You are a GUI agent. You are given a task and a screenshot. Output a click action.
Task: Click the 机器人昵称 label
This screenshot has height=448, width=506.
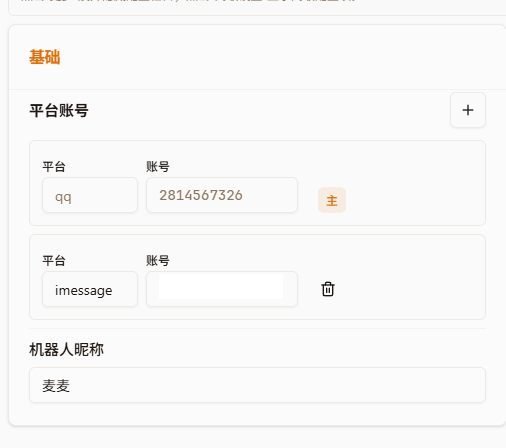tap(66, 350)
